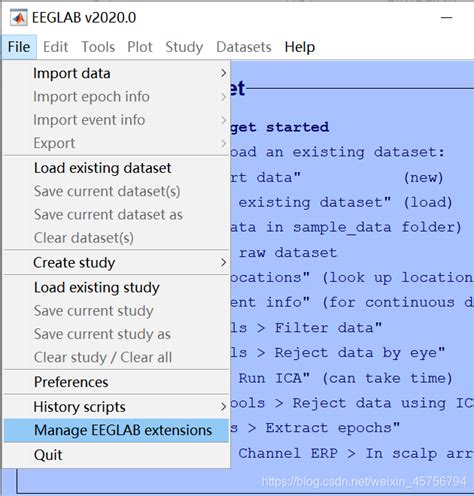Open the Import epoch info submenu arrow
The image size is (474, 496).
[224, 97]
